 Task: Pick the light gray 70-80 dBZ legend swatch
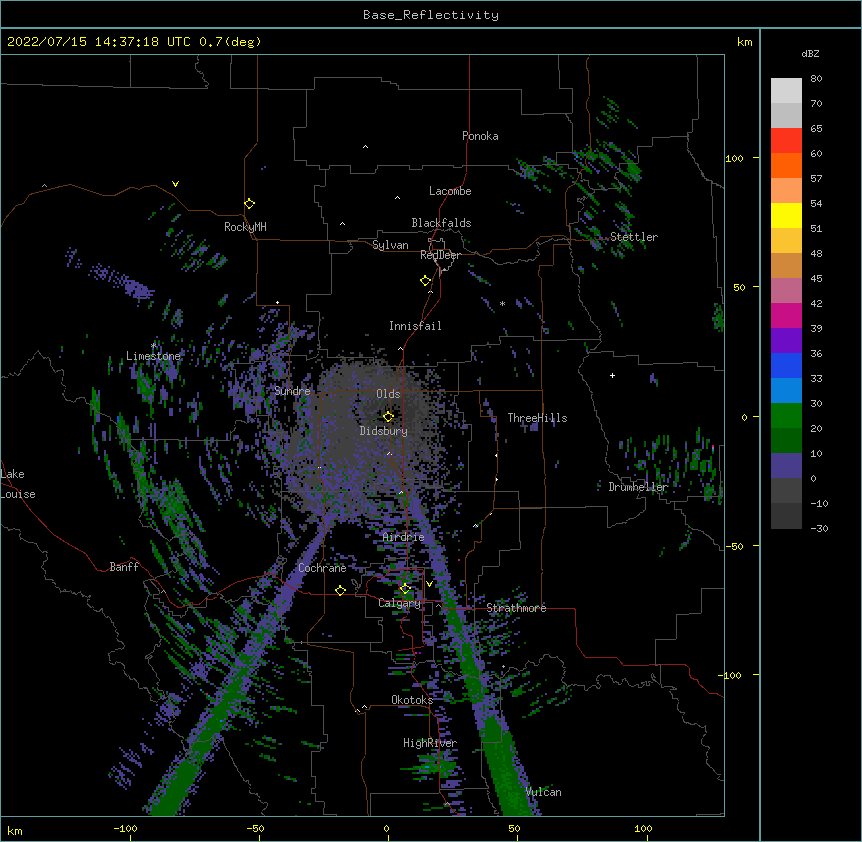click(x=786, y=91)
